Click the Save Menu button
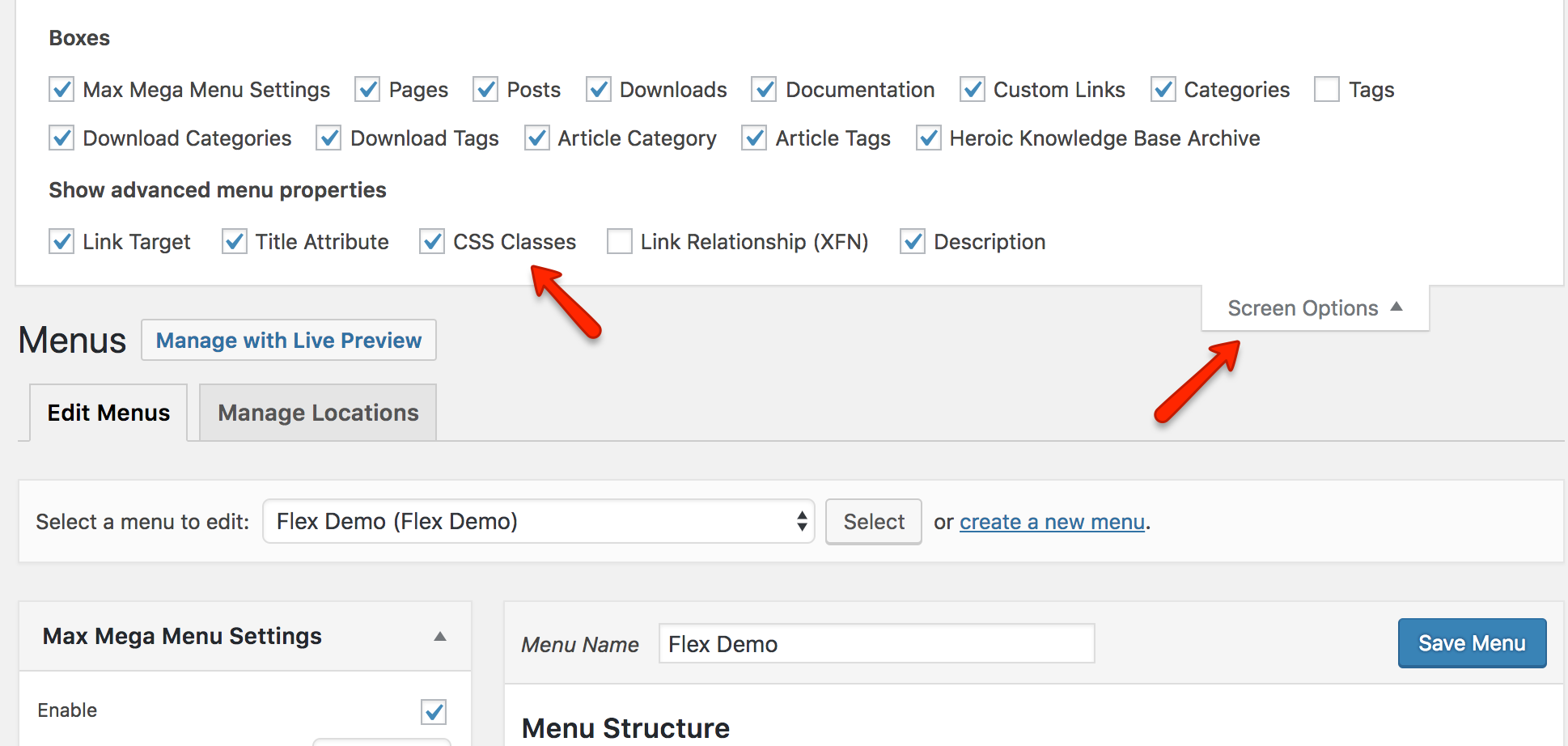Screen dimensions: 1568x746 point(1471,643)
